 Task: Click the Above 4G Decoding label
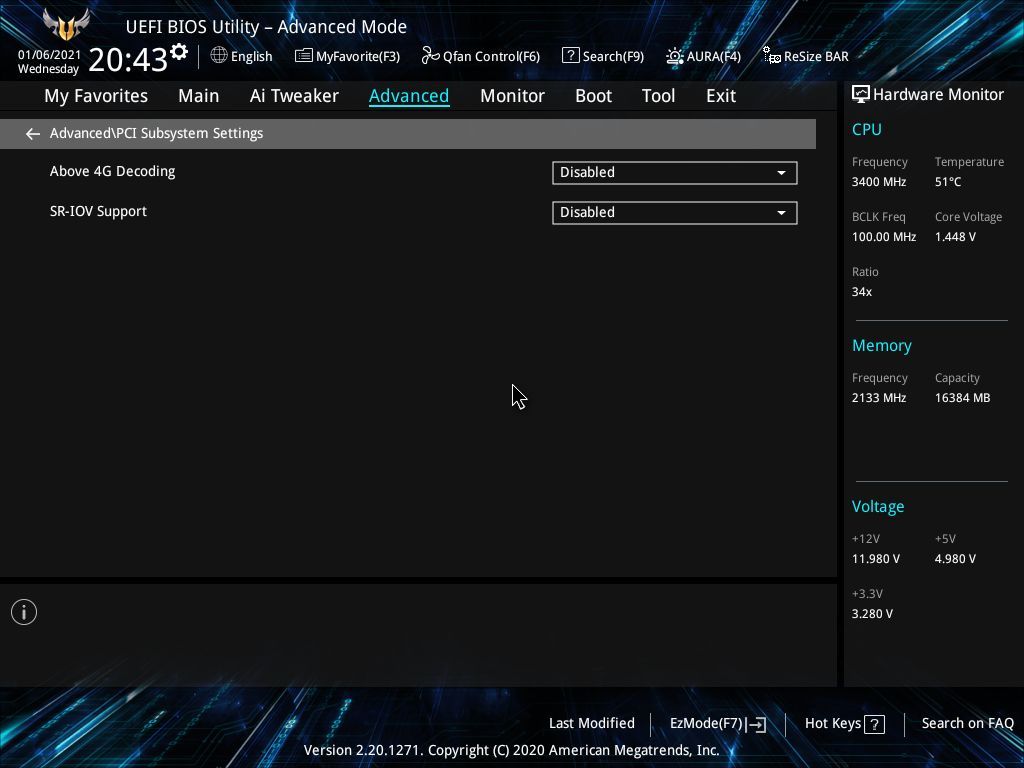pyautogui.click(x=112, y=172)
